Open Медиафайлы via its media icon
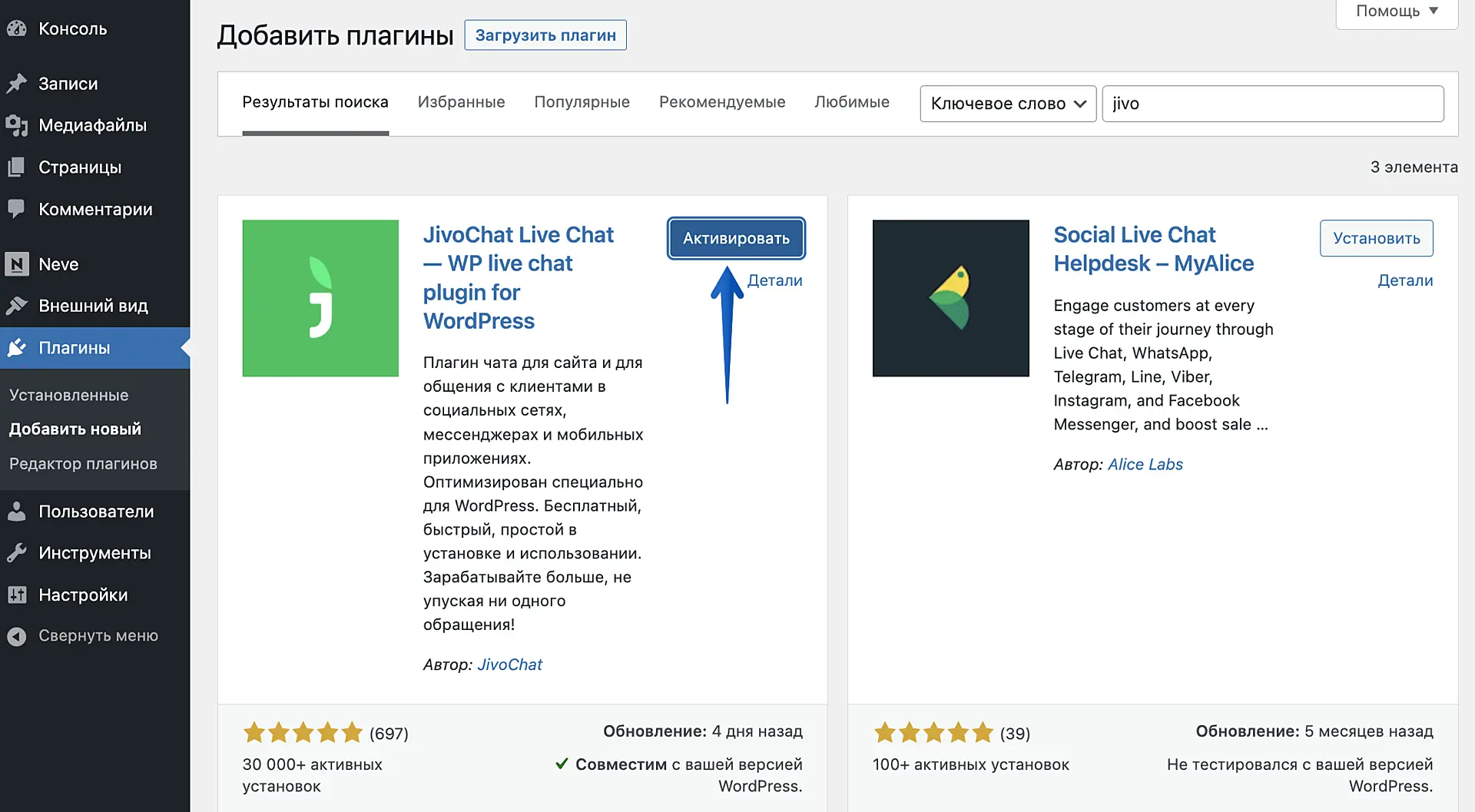Viewport: 1475px width, 812px height. click(x=17, y=125)
